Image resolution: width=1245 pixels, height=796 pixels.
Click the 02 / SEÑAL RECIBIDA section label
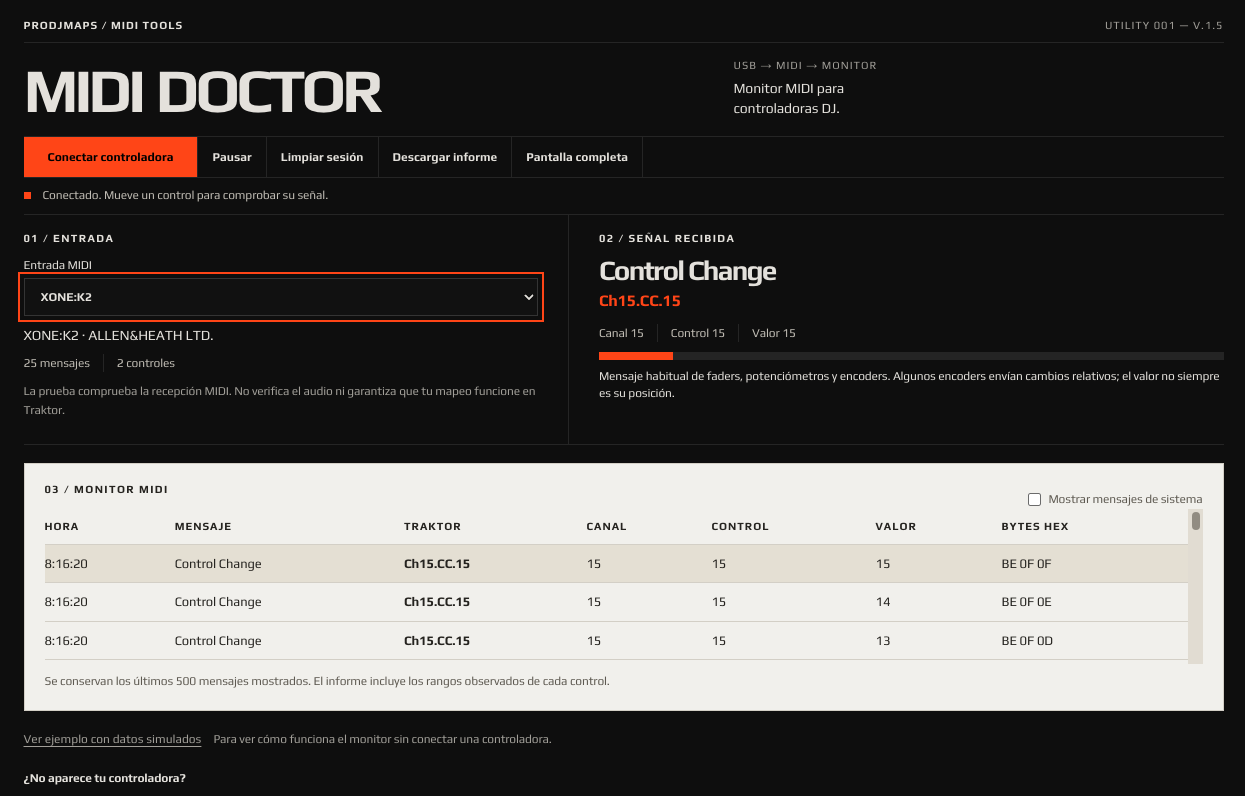click(x=667, y=239)
